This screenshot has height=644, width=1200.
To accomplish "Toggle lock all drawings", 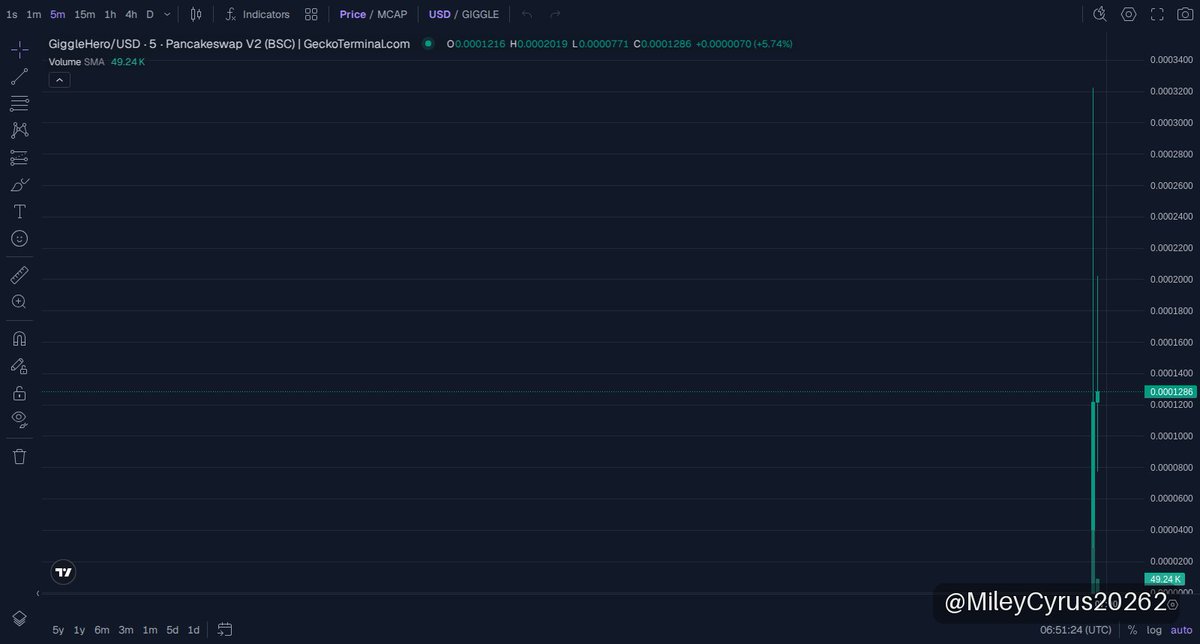I will point(19,393).
